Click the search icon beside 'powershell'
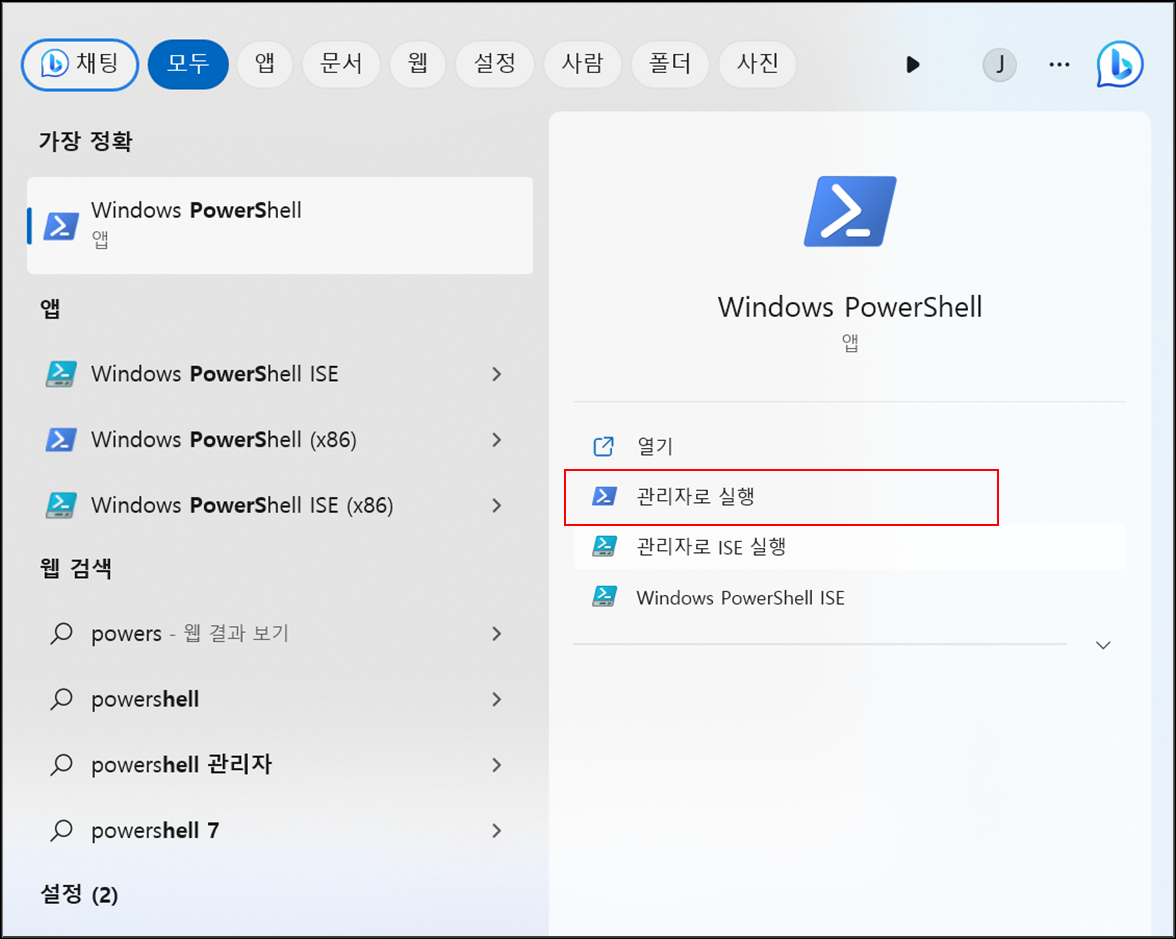Image resolution: width=1176 pixels, height=939 pixels. [x=61, y=699]
